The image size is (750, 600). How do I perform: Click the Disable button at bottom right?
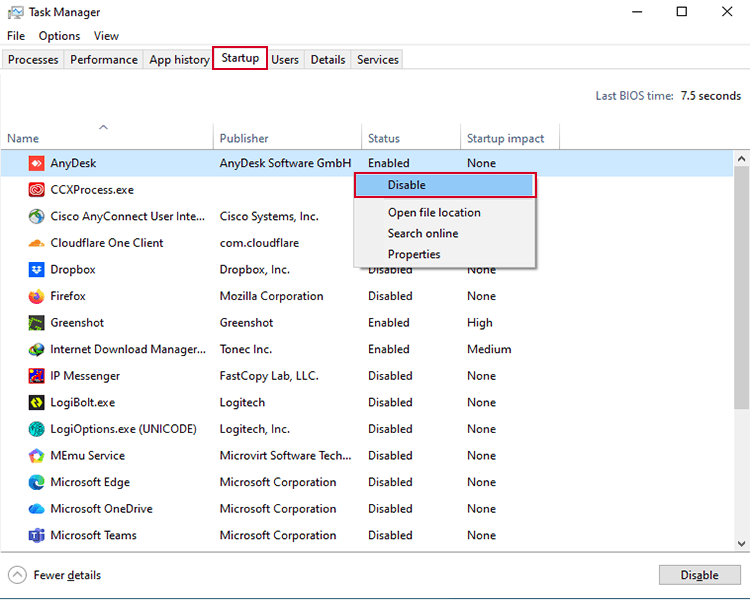[x=699, y=575]
